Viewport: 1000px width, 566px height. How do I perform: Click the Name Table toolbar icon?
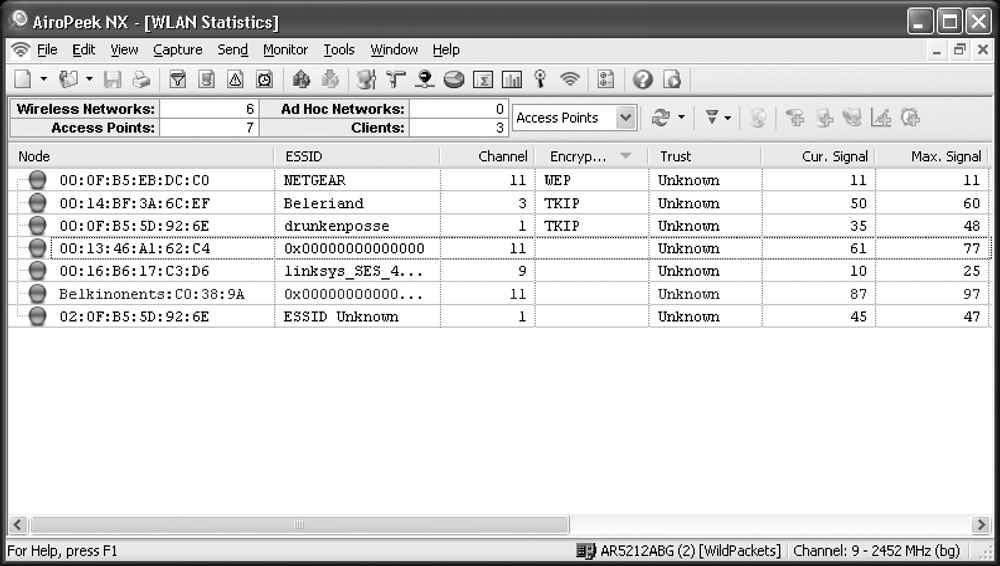(207, 80)
